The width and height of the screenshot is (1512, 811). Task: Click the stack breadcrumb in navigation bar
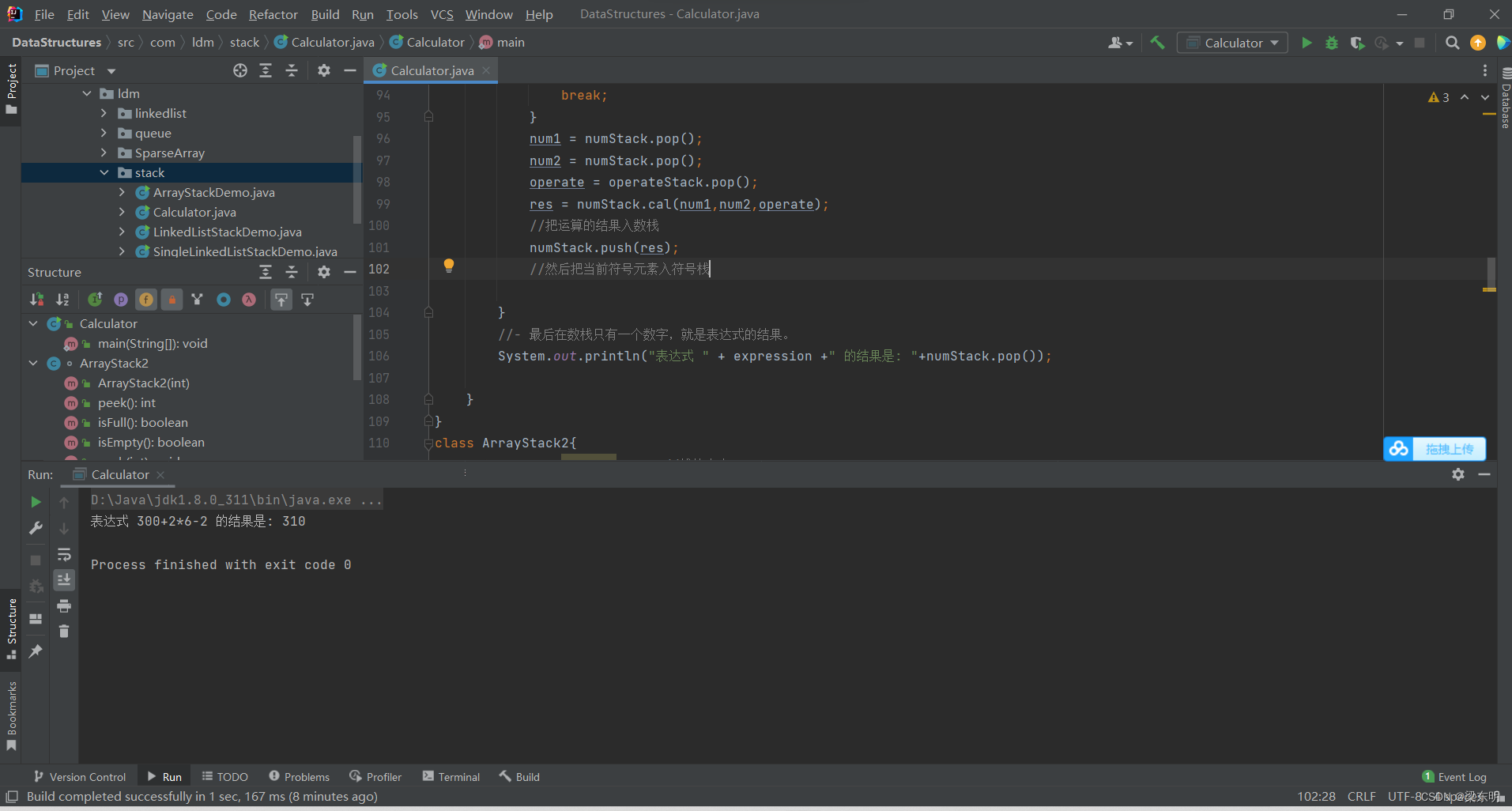pos(244,42)
